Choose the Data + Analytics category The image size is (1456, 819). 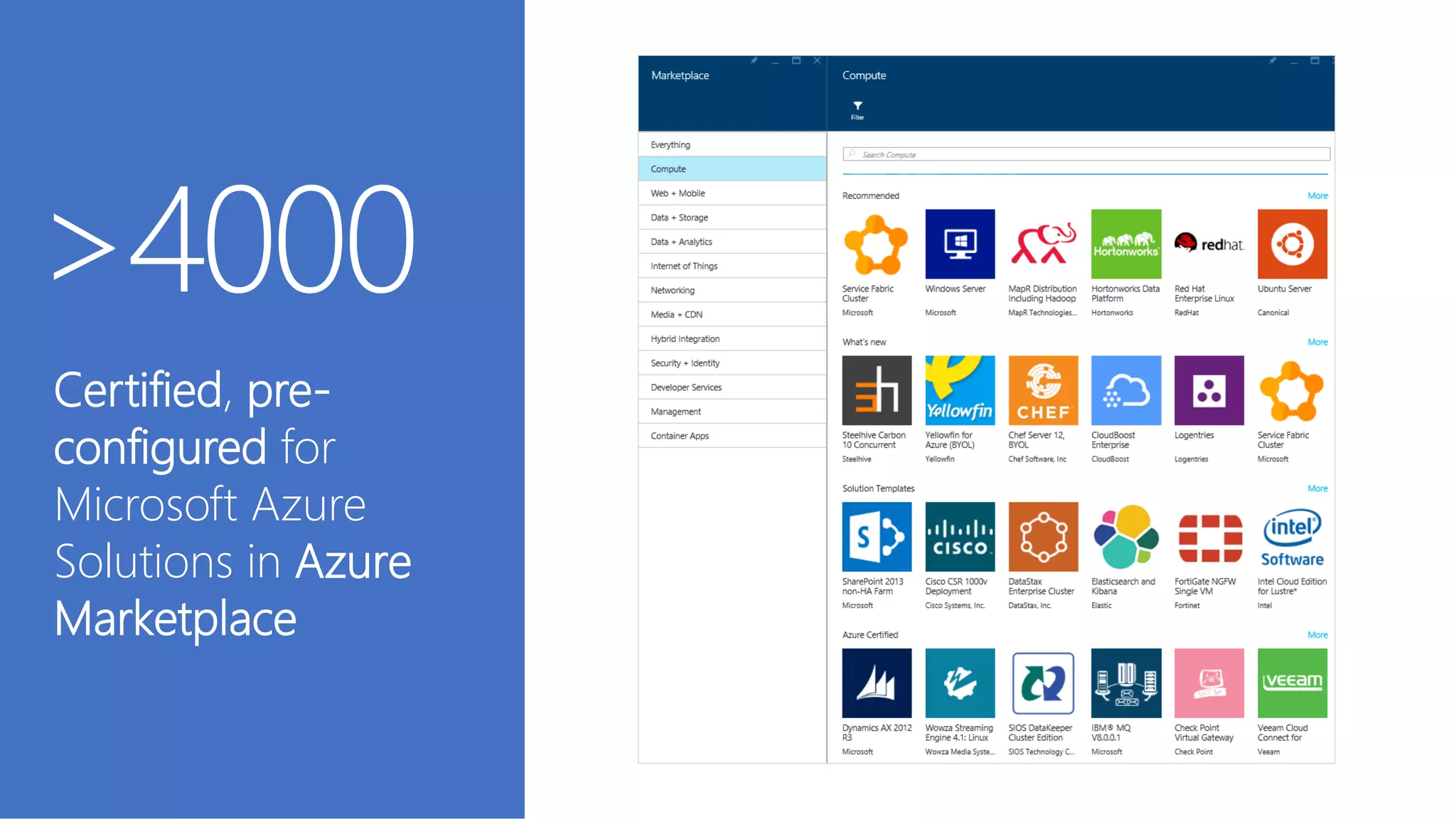point(732,242)
